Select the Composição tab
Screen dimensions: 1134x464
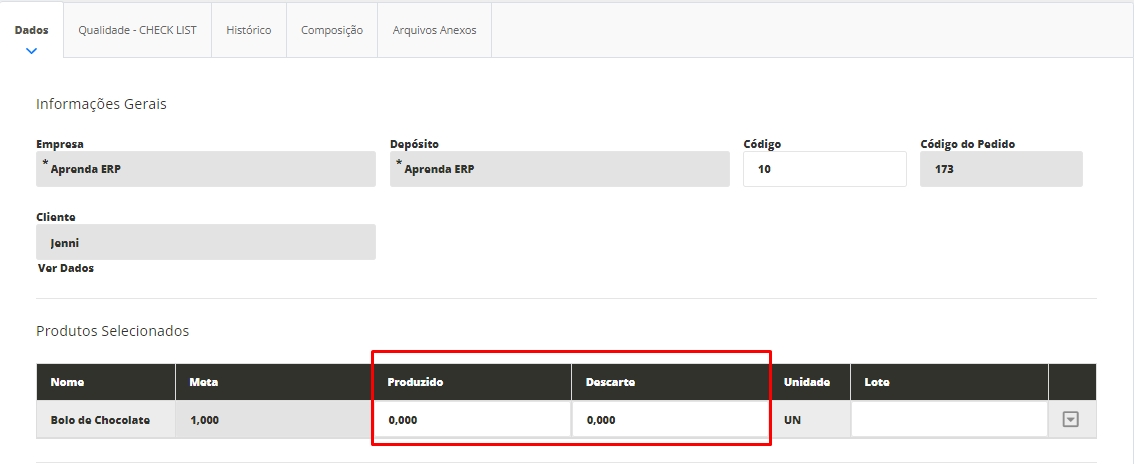click(x=331, y=30)
